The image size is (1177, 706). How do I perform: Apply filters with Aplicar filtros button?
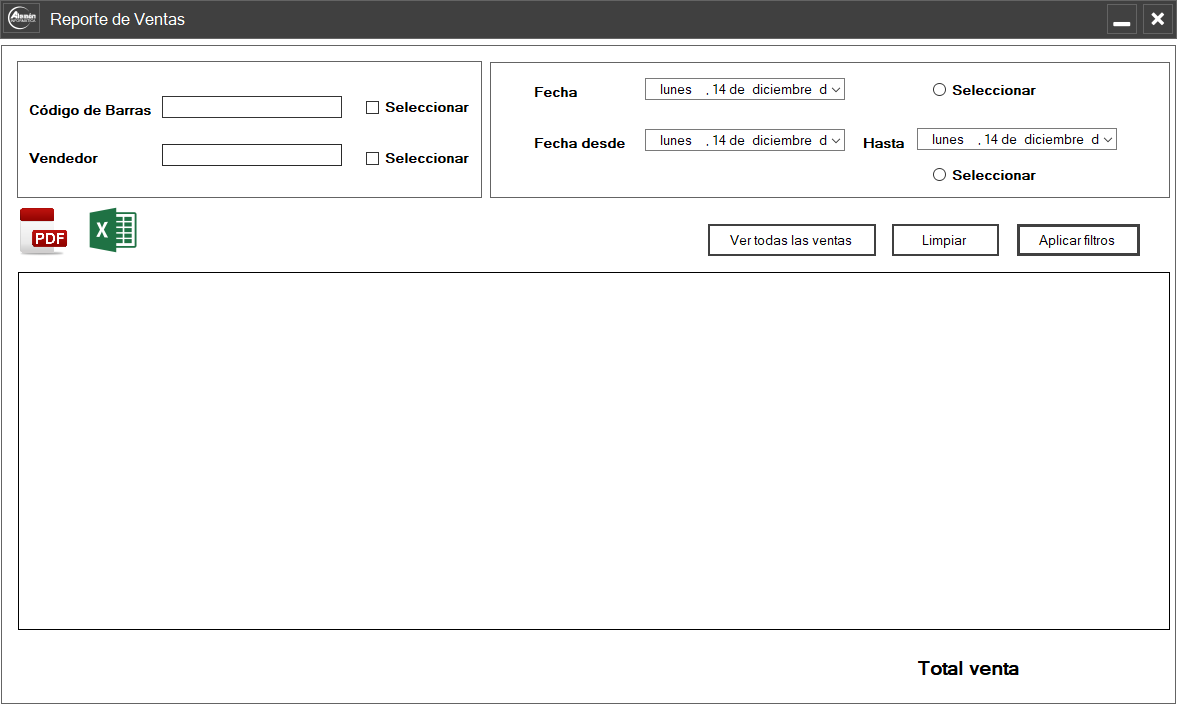click(1077, 241)
